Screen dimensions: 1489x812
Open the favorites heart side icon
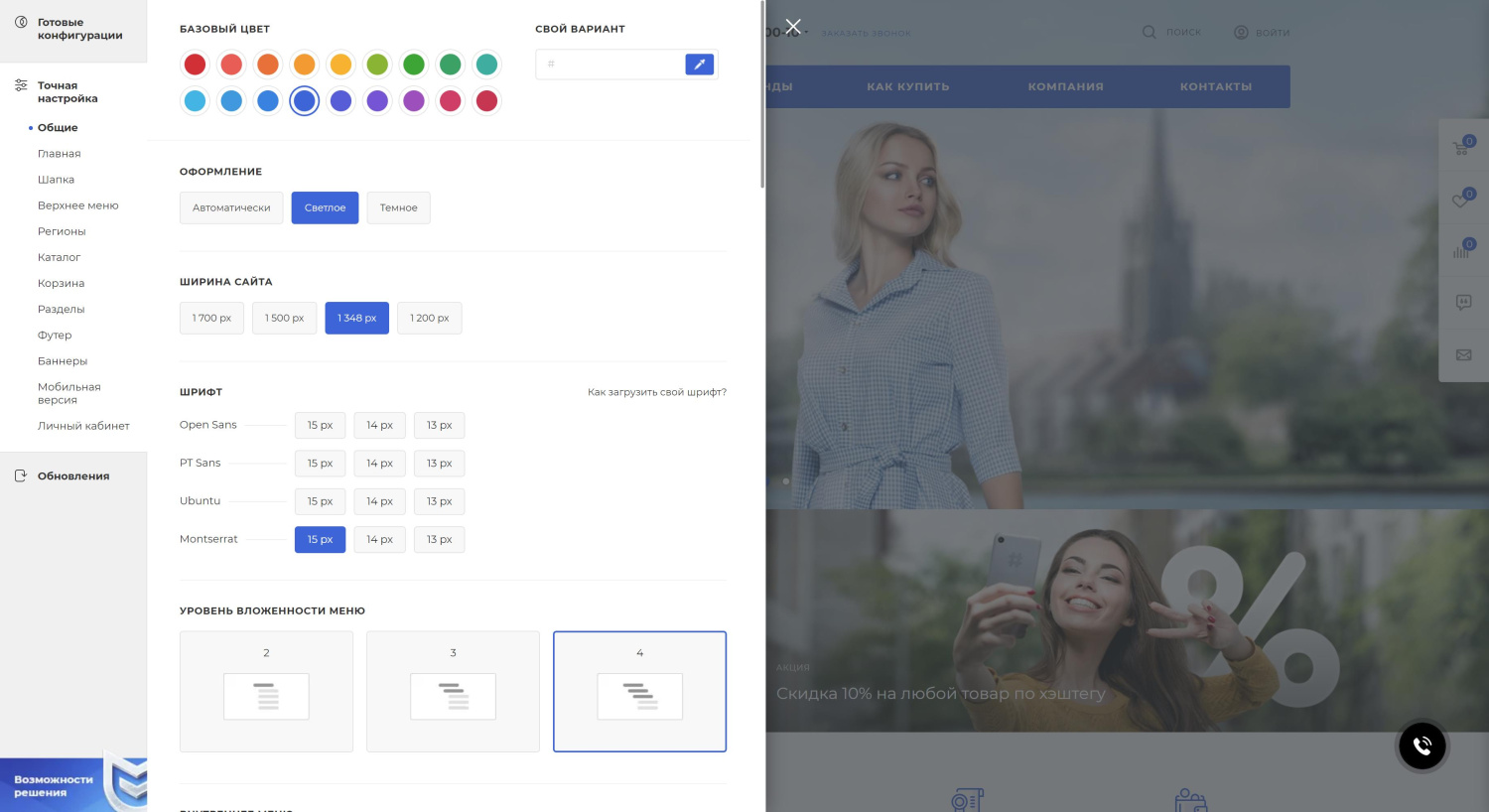pyautogui.click(x=1463, y=200)
